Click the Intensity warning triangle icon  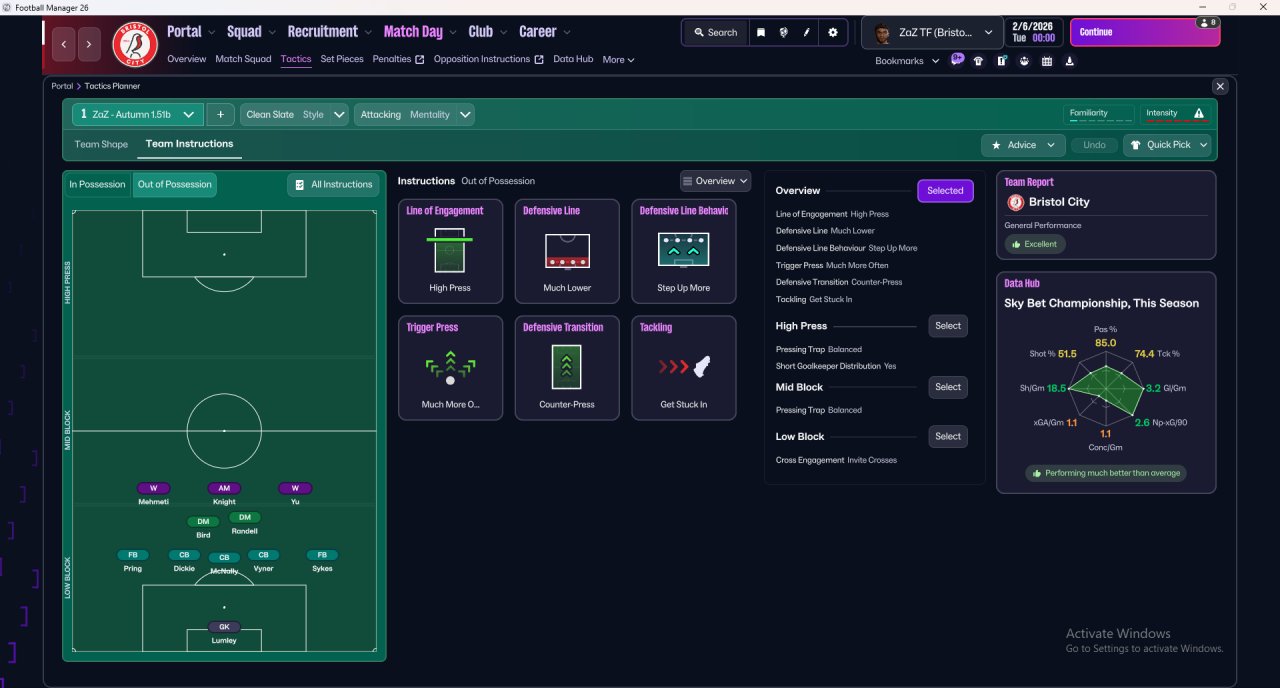tap(1199, 113)
